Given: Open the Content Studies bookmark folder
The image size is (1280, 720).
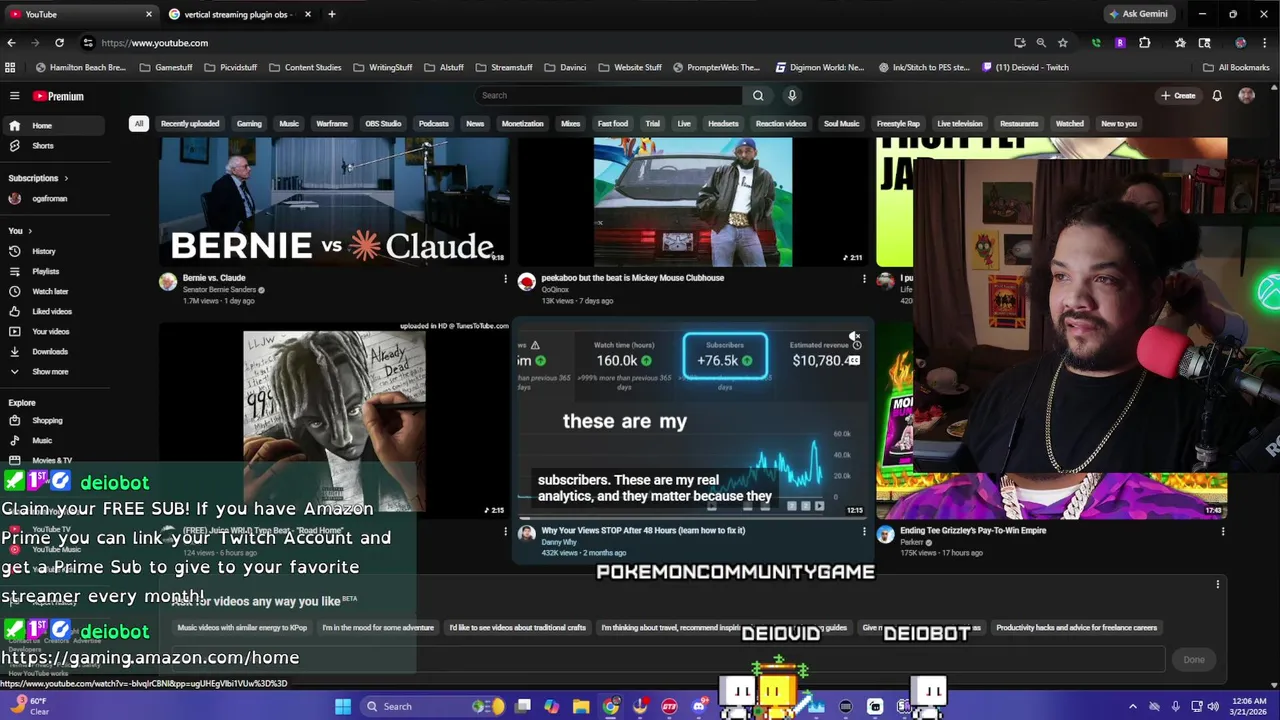Looking at the screenshot, I should tap(305, 68).
